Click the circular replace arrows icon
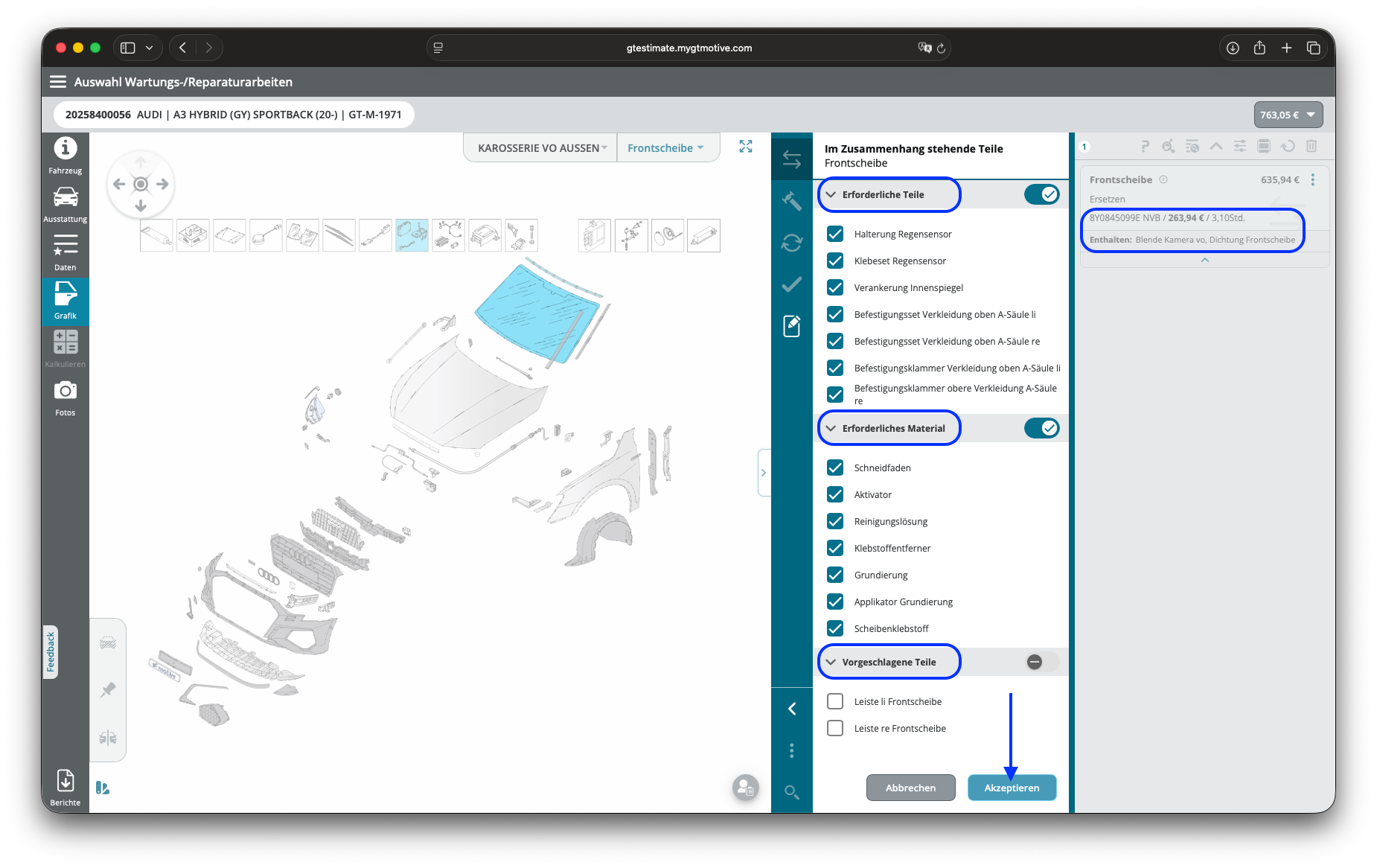 click(791, 243)
